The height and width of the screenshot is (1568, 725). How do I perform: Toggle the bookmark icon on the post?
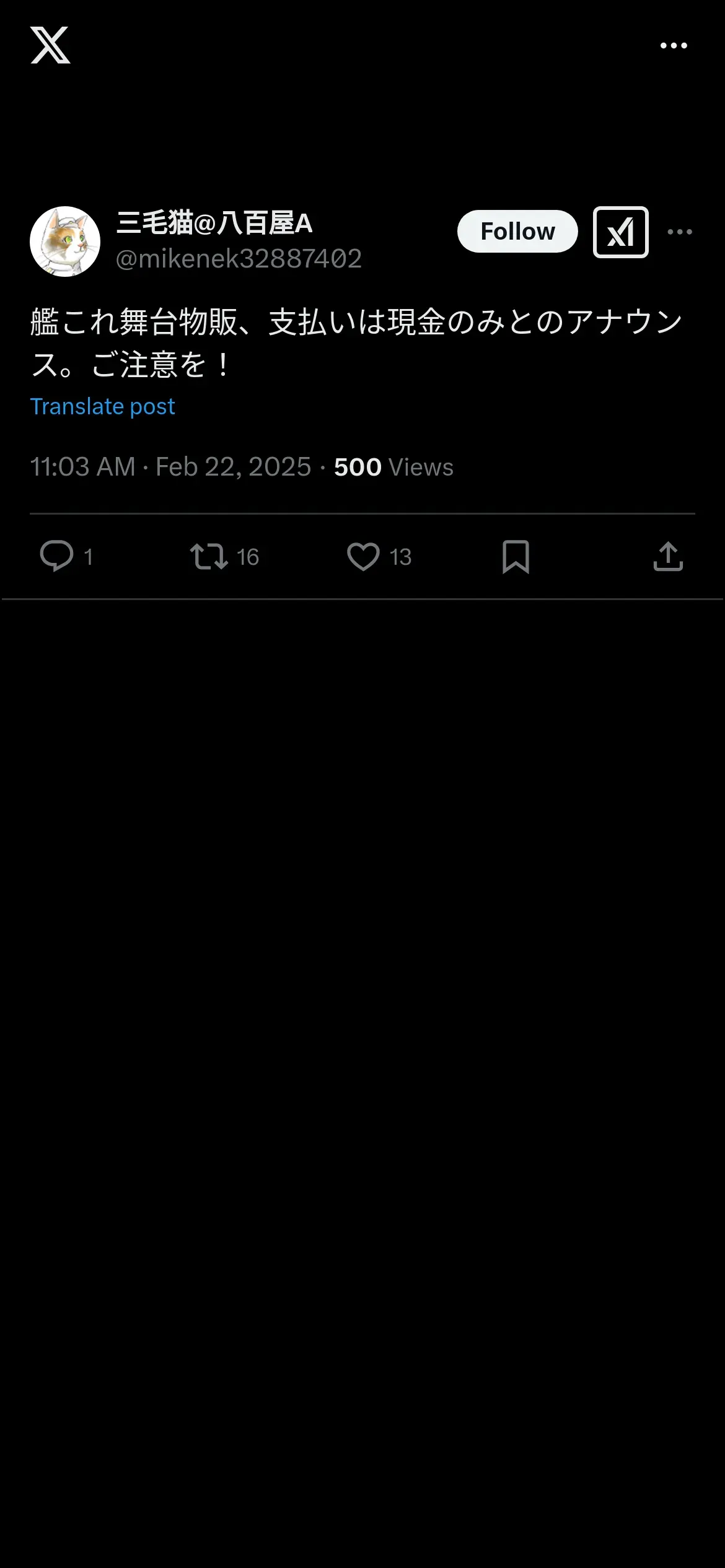coord(516,556)
